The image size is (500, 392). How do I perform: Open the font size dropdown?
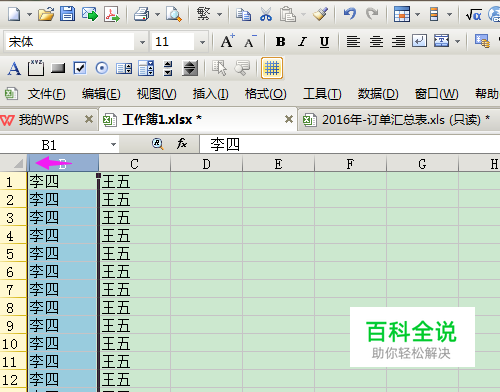click(202, 42)
